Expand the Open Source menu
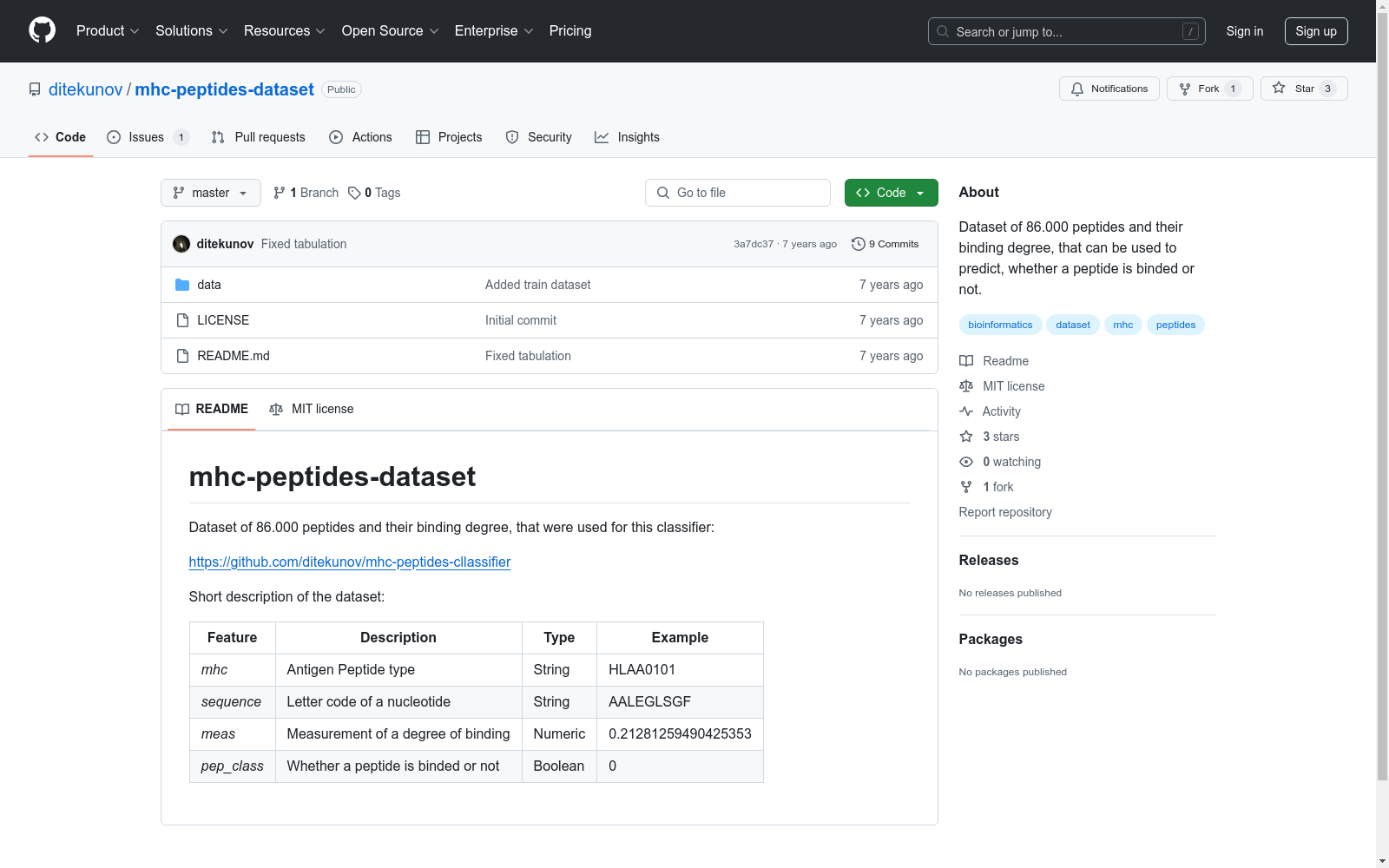This screenshot has width=1389, height=868. [391, 31]
